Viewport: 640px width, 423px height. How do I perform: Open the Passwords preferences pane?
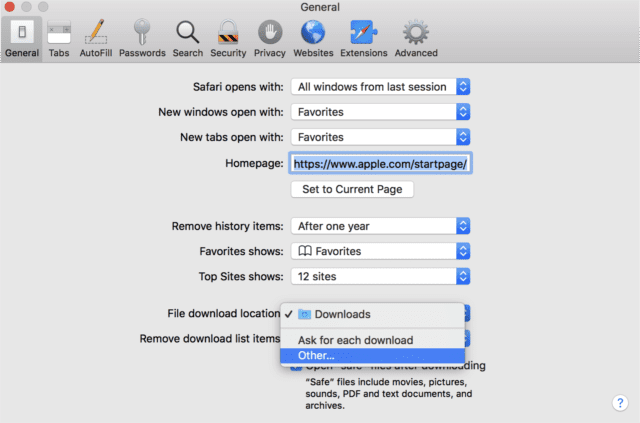143,38
